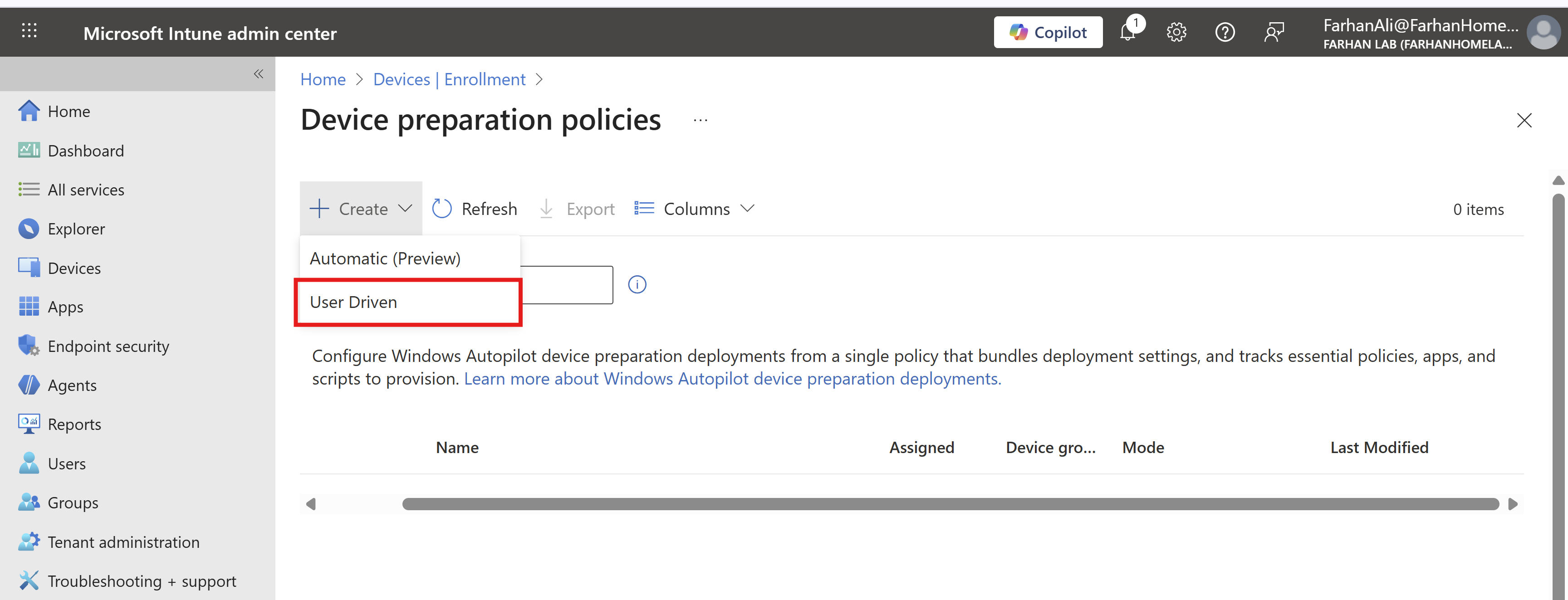
Task: Toggle the Create dropdown menu
Action: (x=361, y=209)
